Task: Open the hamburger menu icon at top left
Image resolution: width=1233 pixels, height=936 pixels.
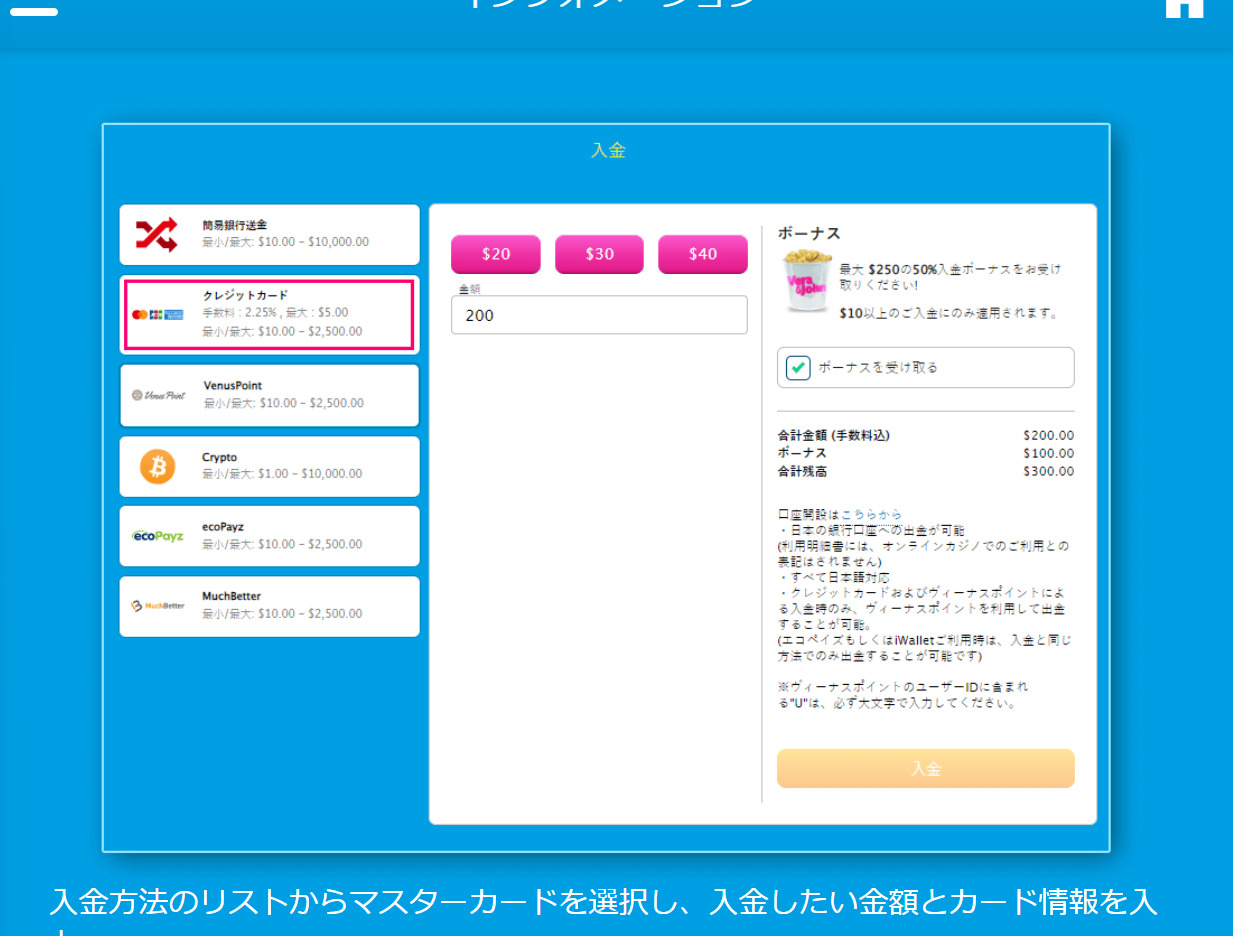Action: (33, 10)
